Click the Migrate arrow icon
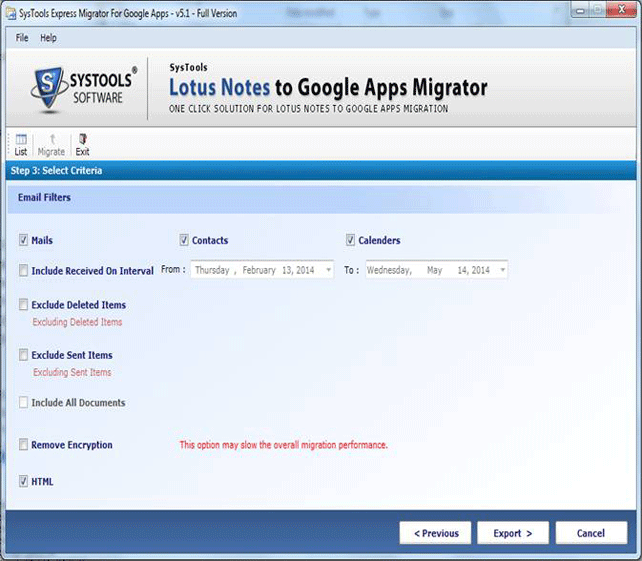The image size is (642, 561). tap(52, 139)
